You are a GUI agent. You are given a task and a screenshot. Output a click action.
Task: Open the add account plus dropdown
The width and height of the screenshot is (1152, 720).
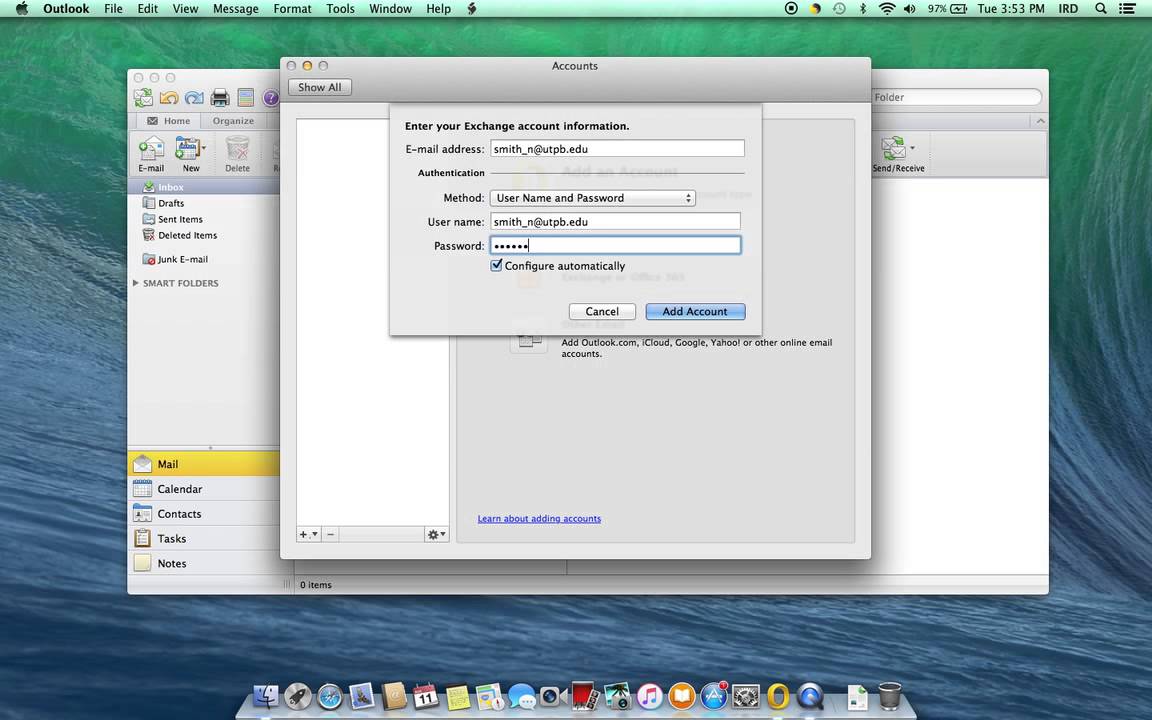309,534
